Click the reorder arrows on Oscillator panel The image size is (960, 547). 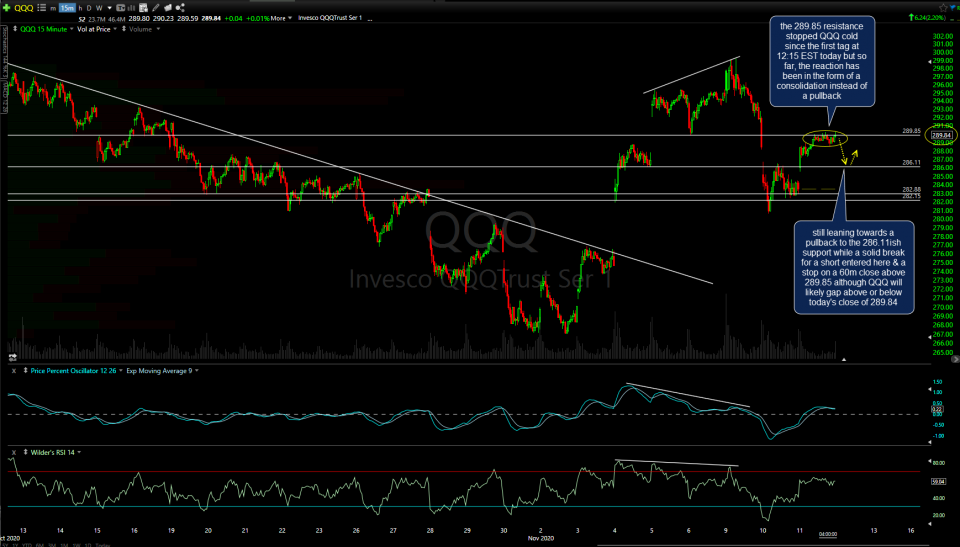point(25,371)
